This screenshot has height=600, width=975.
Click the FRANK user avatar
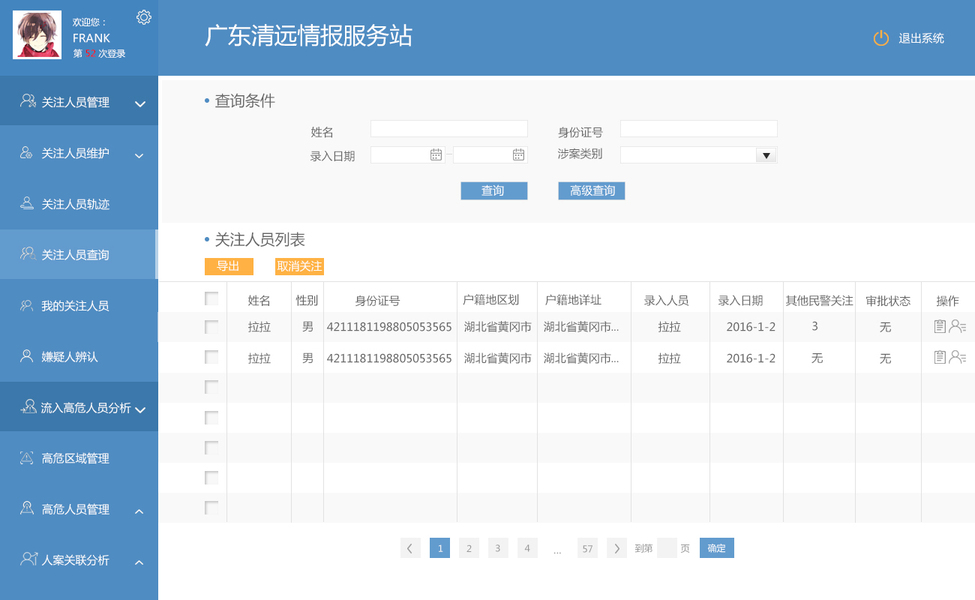pyautogui.click(x=37, y=35)
